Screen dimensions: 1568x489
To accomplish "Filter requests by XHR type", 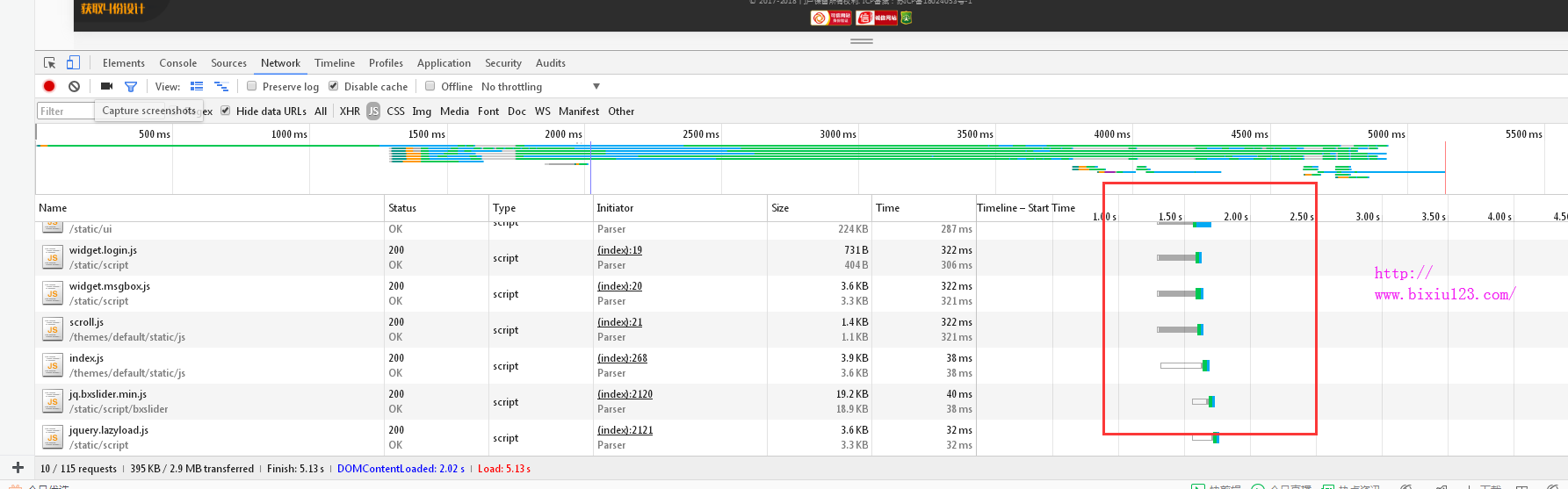I will click(x=350, y=111).
